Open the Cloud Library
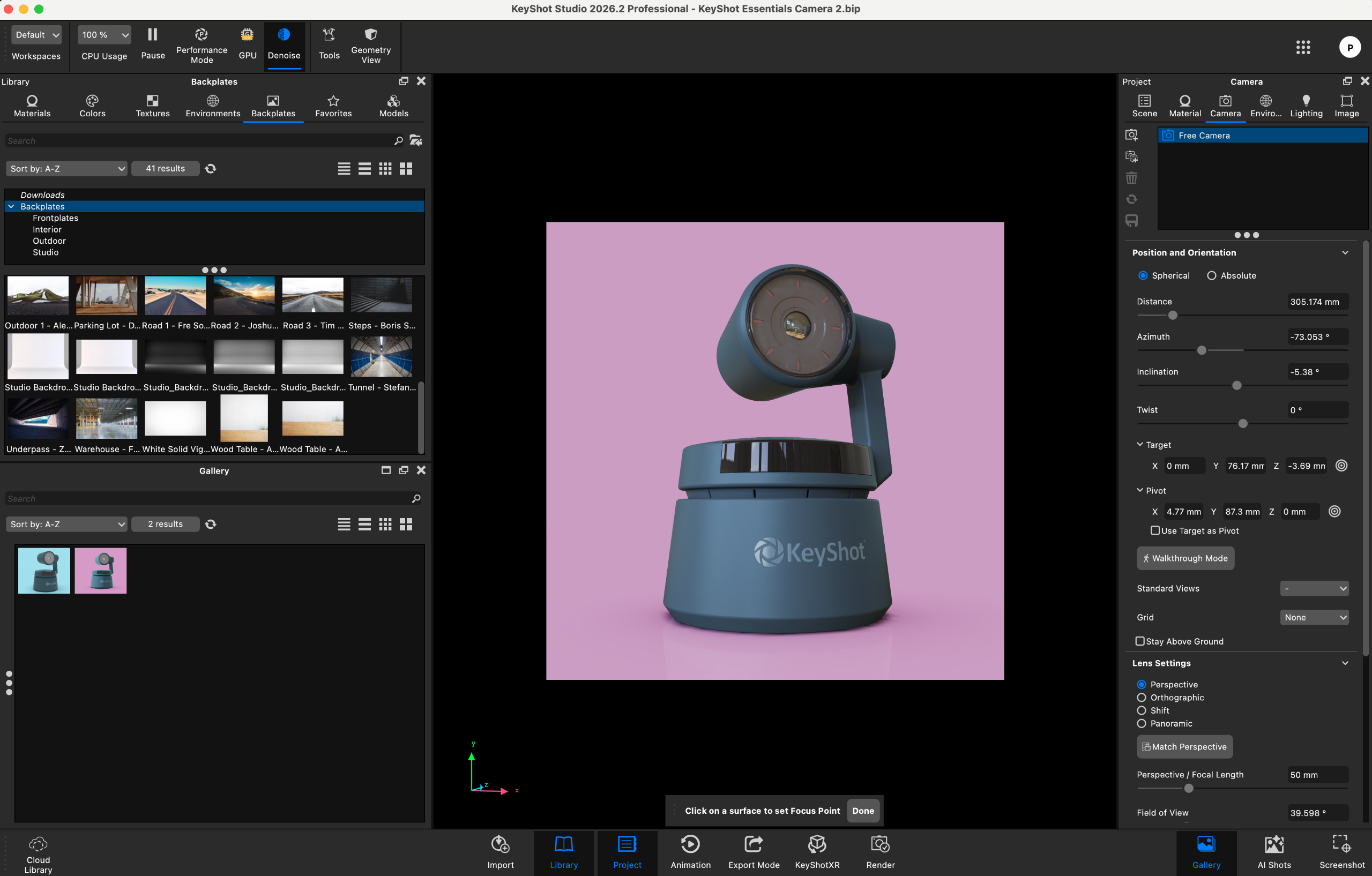 (38, 854)
